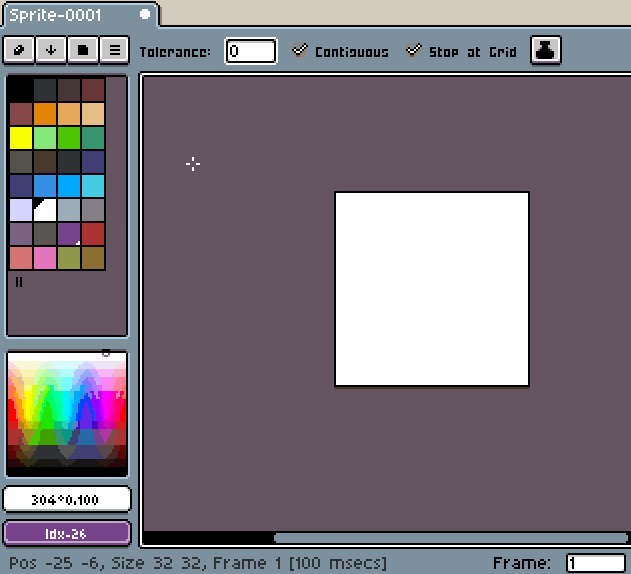Click the Frame number input field
Image resolution: width=631 pixels, height=574 pixels.
click(x=596, y=563)
